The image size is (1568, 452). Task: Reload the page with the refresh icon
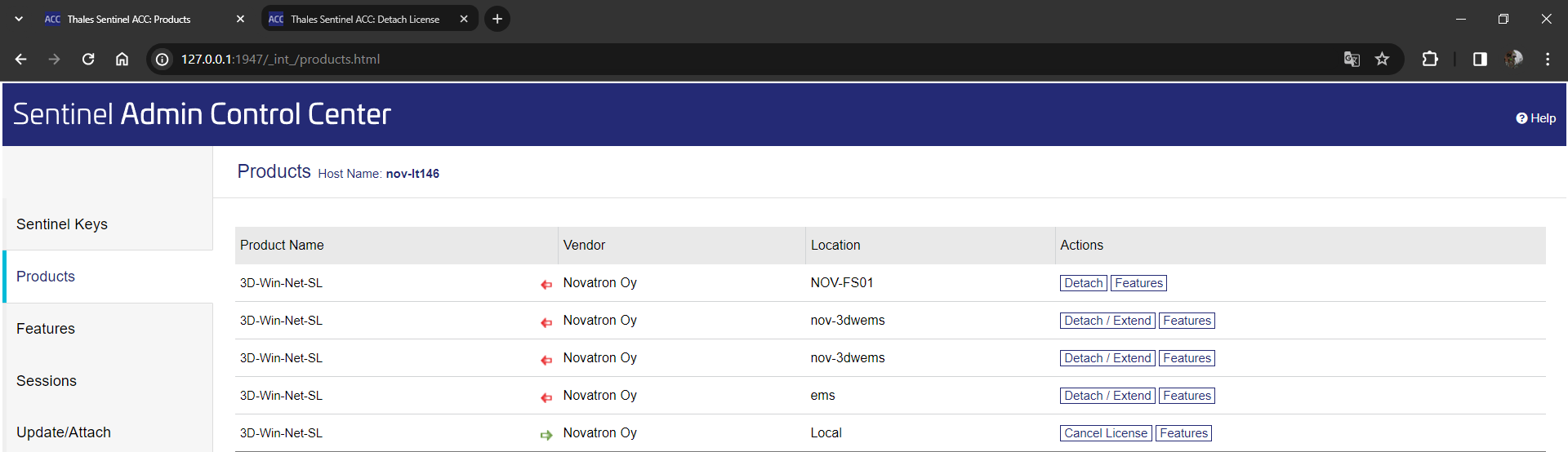coord(88,59)
